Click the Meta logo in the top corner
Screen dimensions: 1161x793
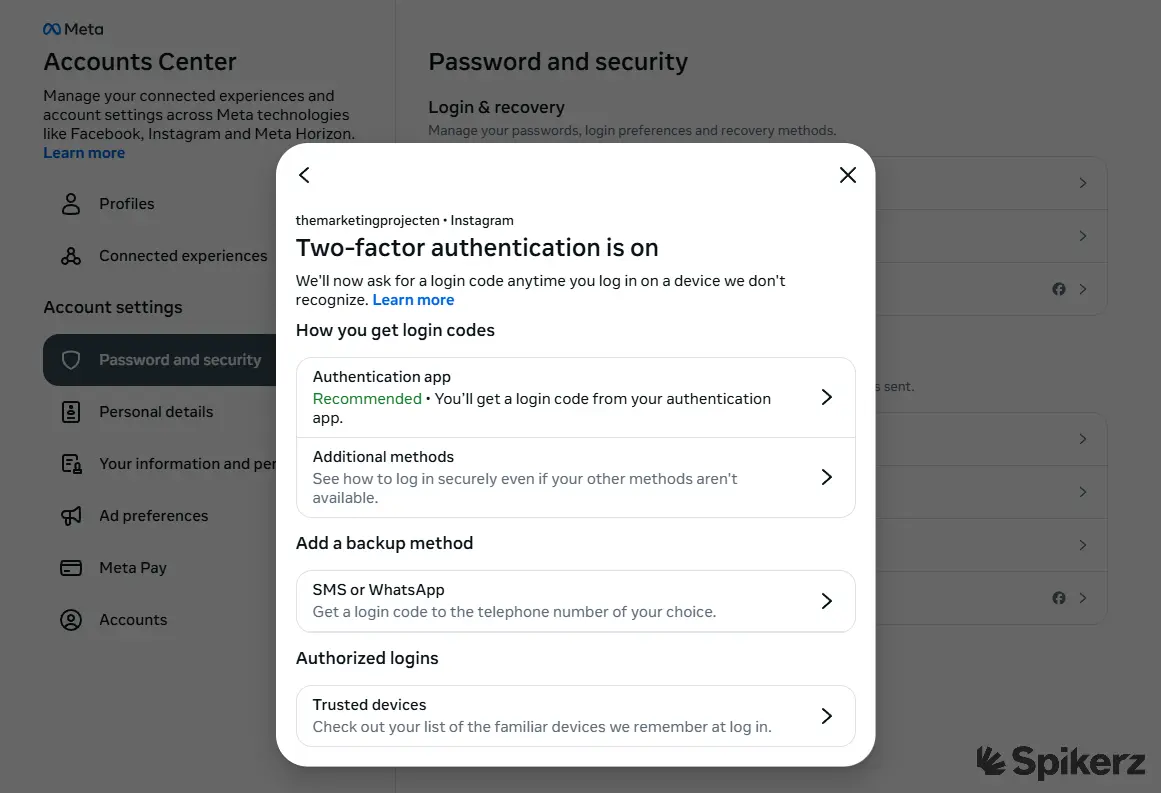71,28
